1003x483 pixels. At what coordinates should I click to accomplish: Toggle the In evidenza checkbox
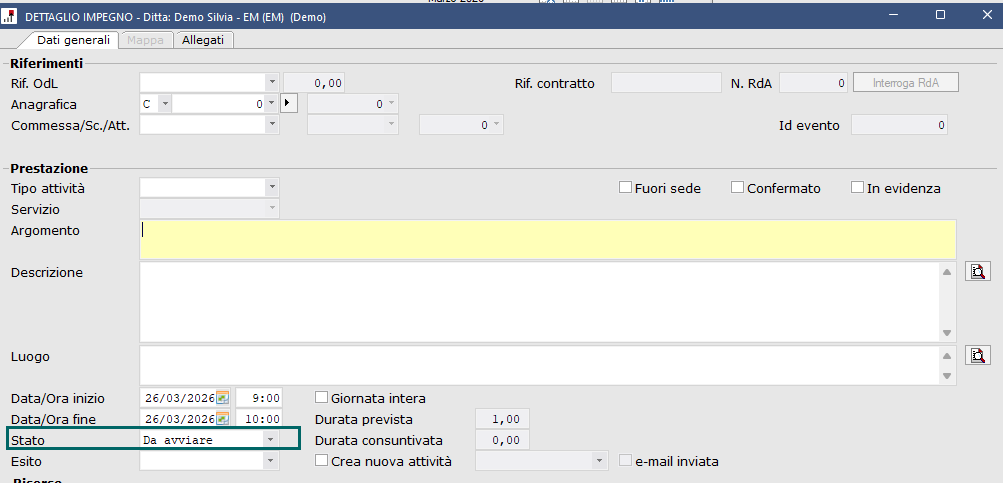click(857, 188)
